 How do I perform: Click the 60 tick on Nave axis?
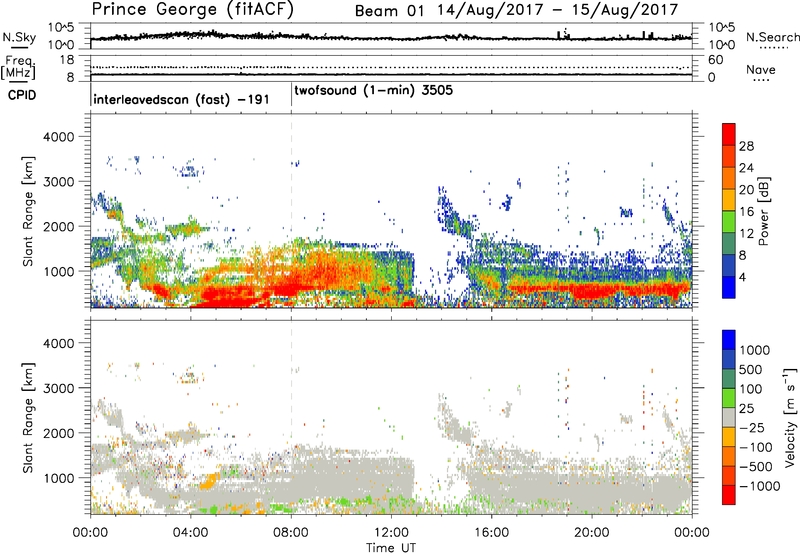tap(715, 60)
